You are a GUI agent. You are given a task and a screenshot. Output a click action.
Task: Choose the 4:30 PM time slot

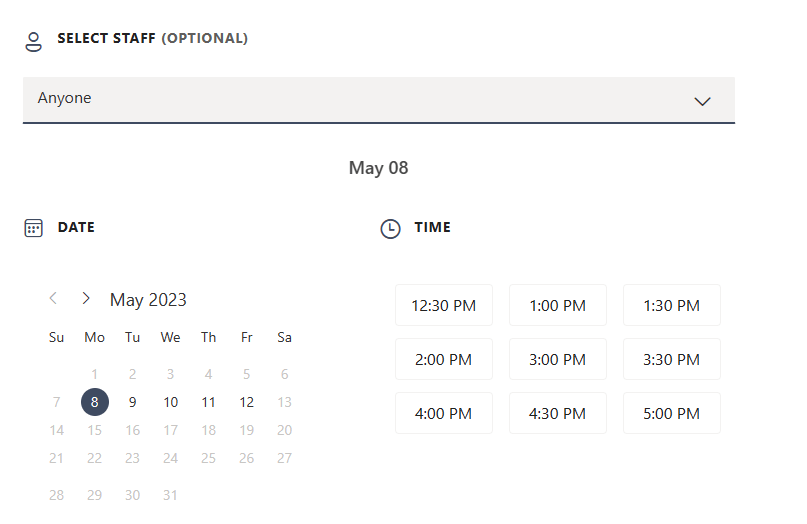coord(558,413)
